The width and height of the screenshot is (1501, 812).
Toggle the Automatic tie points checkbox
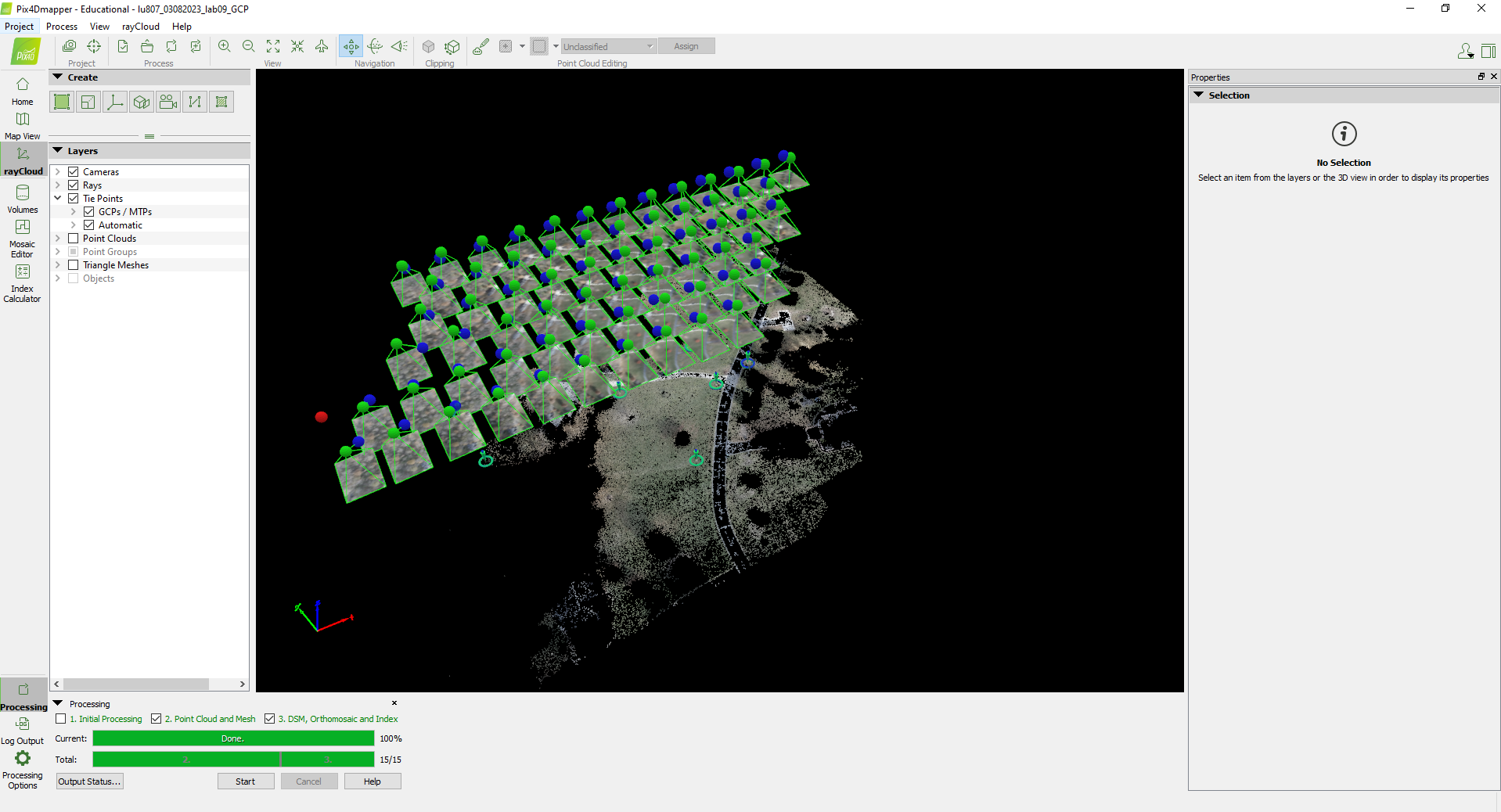click(89, 225)
